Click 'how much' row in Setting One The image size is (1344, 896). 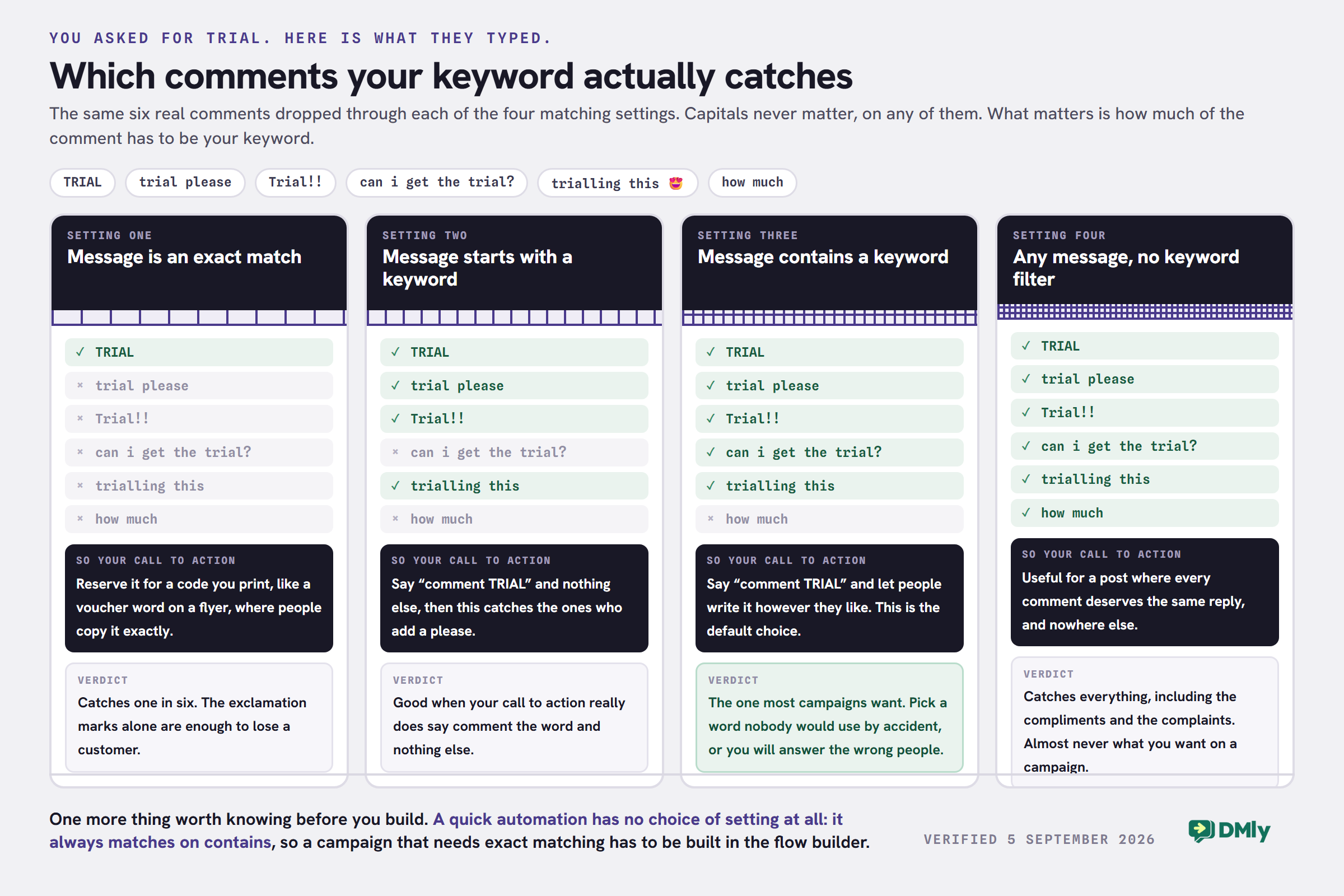point(199,519)
